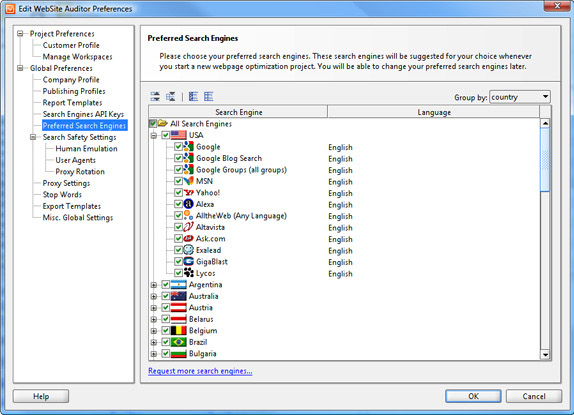The width and height of the screenshot is (574, 415).
Task: Click the search engine list scrollbar thumb
Action: coord(545,160)
